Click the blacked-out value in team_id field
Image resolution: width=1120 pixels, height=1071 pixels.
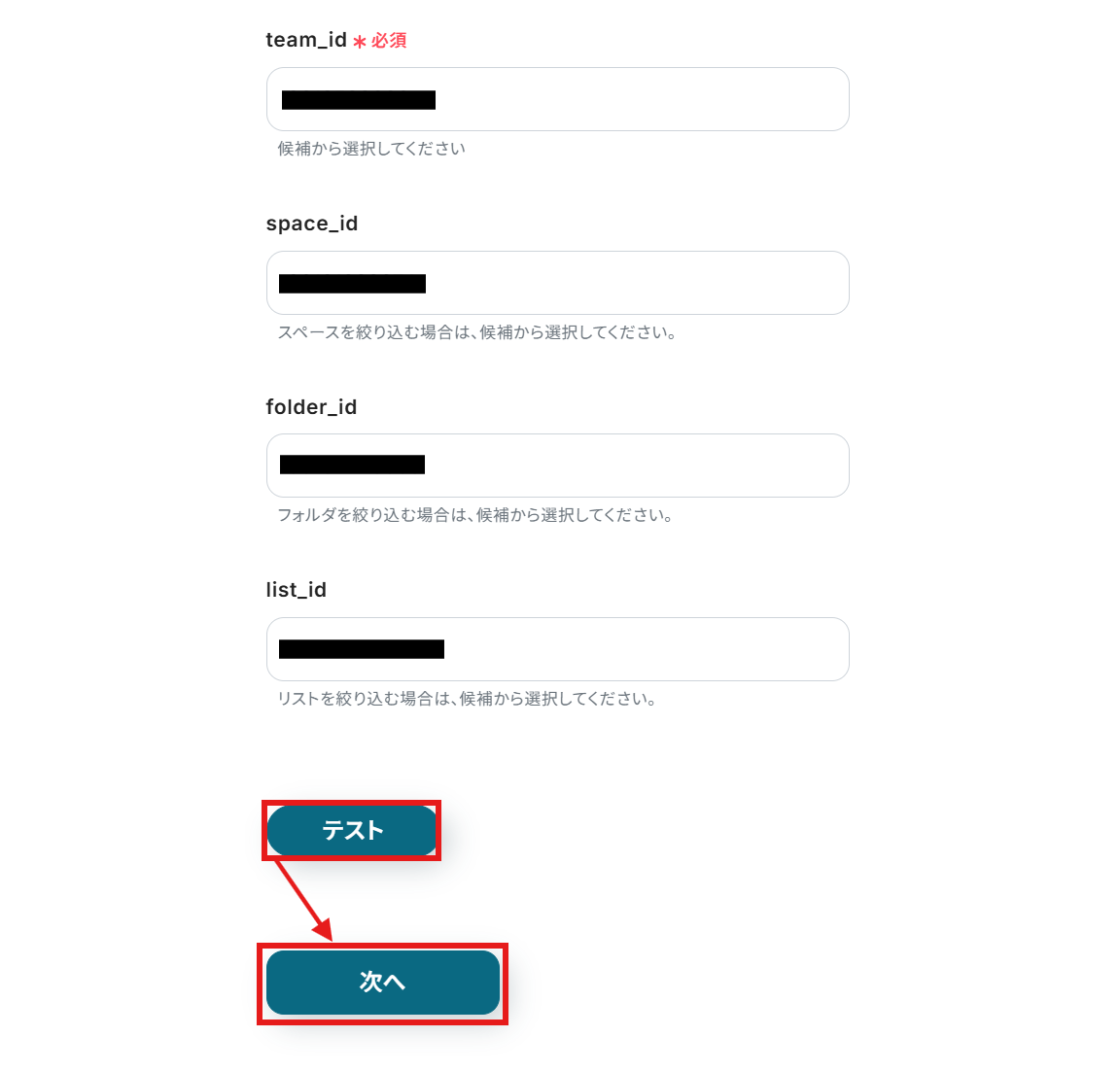(359, 100)
